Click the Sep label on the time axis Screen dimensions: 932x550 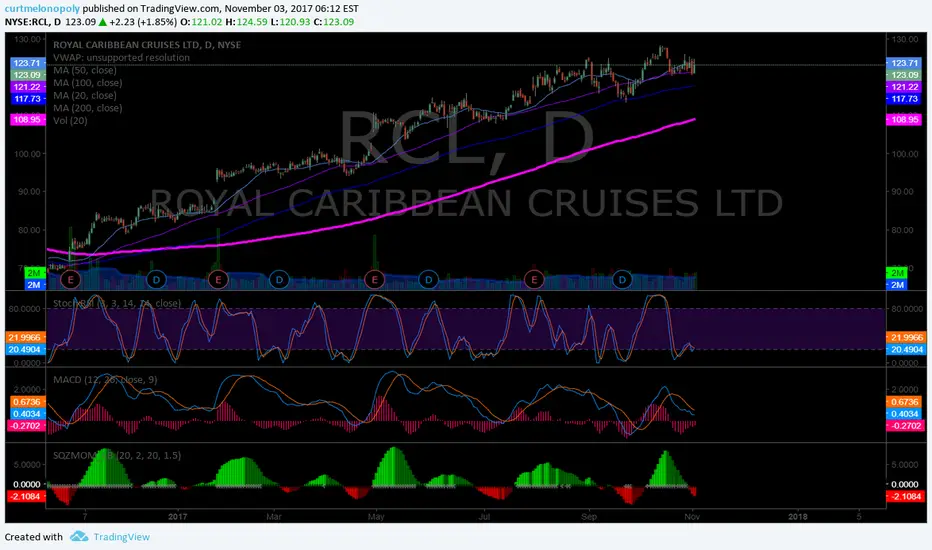click(x=589, y=517)
